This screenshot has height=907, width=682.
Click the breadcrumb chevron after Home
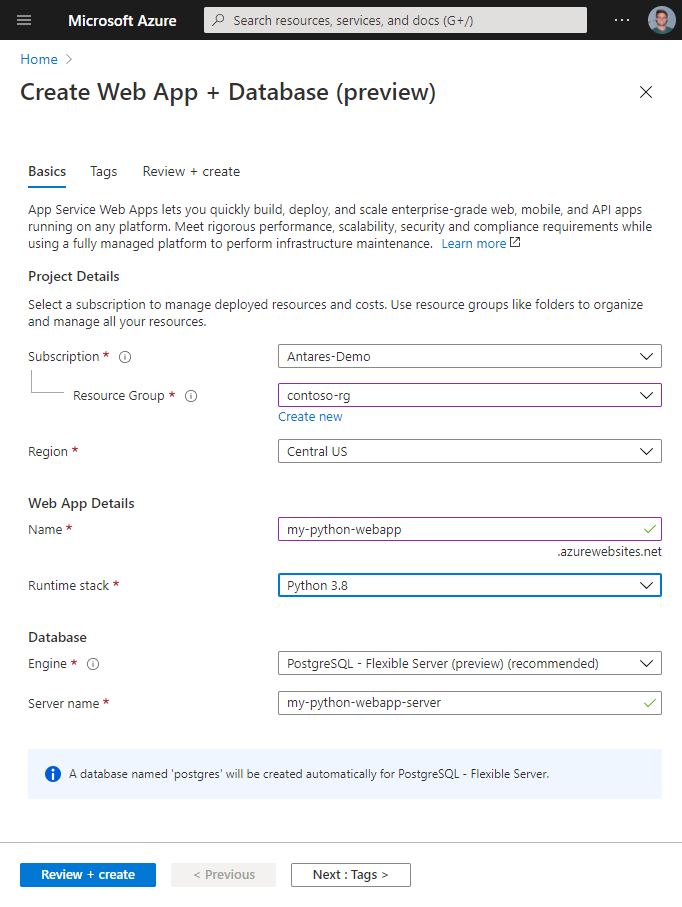coord(69,59)
